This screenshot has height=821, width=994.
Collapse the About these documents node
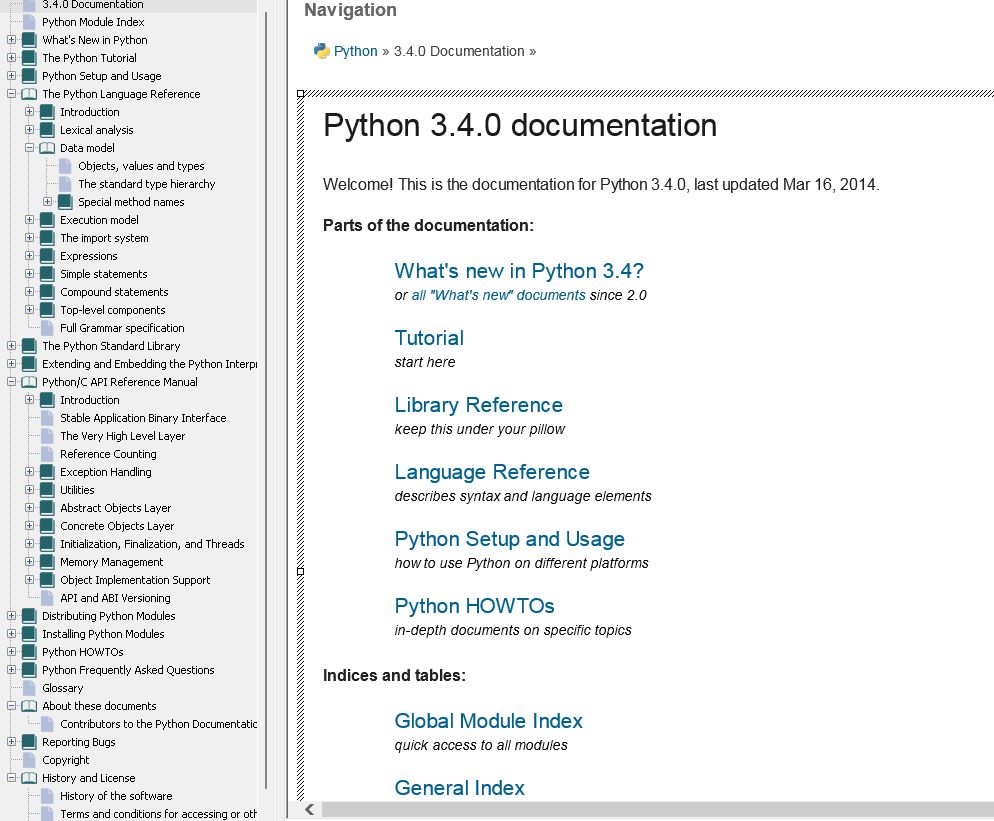pyautogui.click(x=11, y=706)
